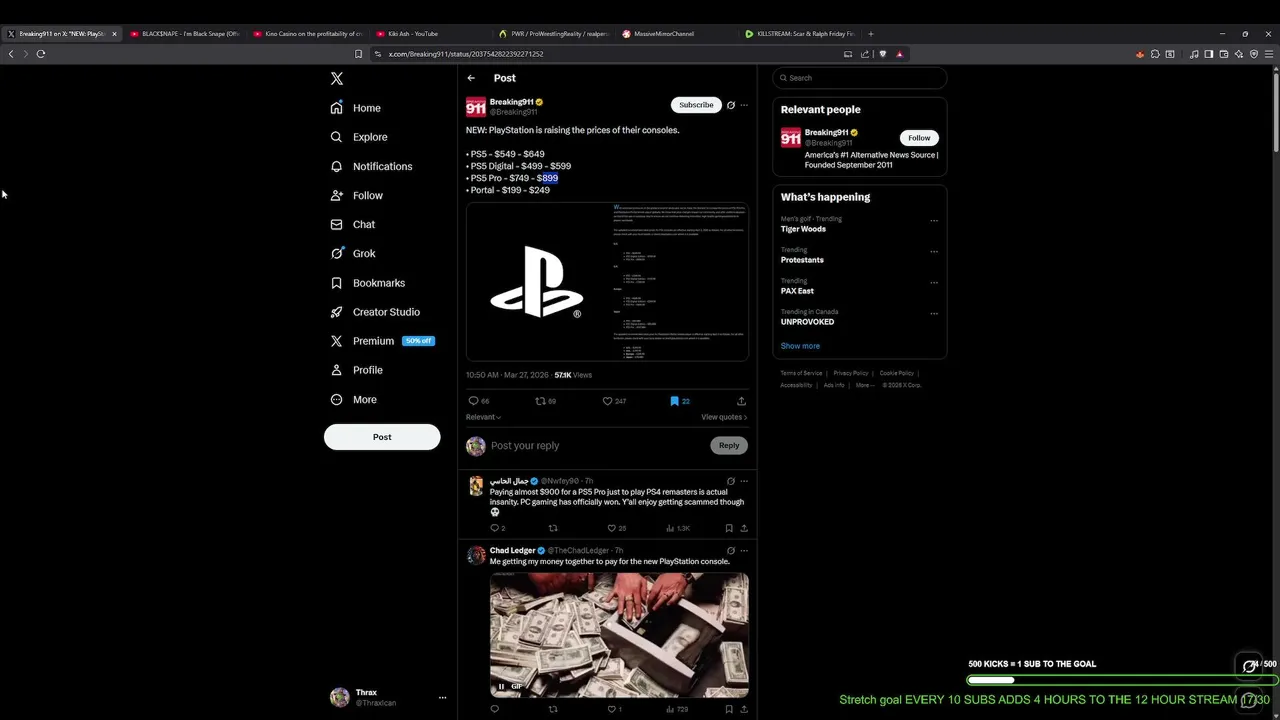Bookmark the Nwfey90 reply
The height and width of the screenshot is (720, 1280).
(x=729, y=528)
